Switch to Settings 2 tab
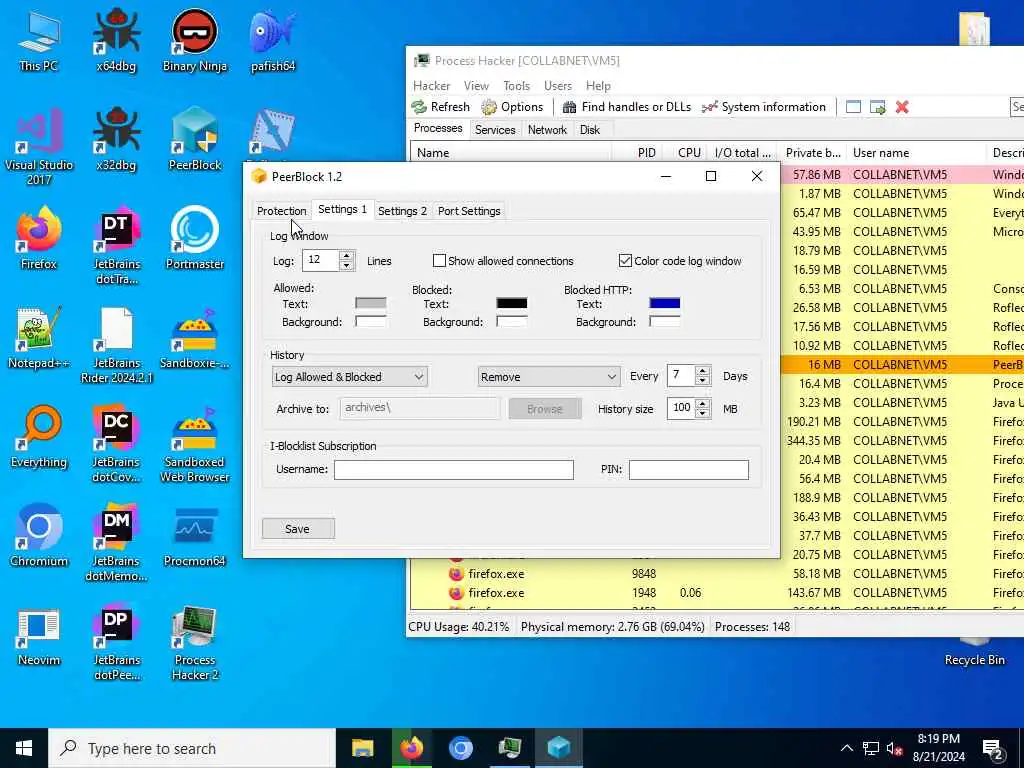This screenshot has height=768, width=1024. click(x=402, y=211)
